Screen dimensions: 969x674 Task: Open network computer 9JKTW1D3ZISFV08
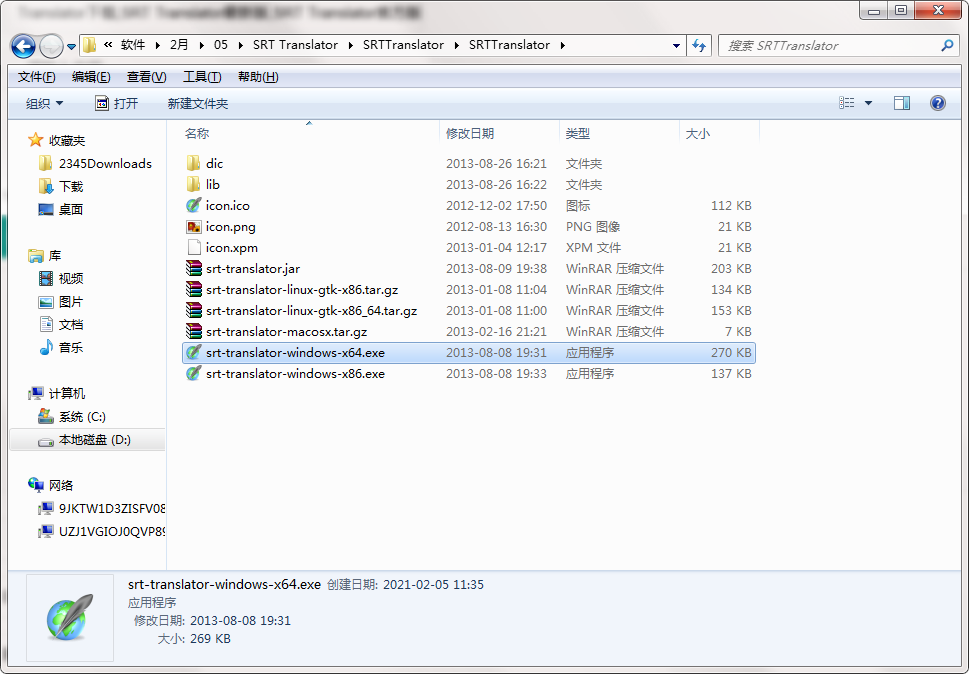coord(112,508)
